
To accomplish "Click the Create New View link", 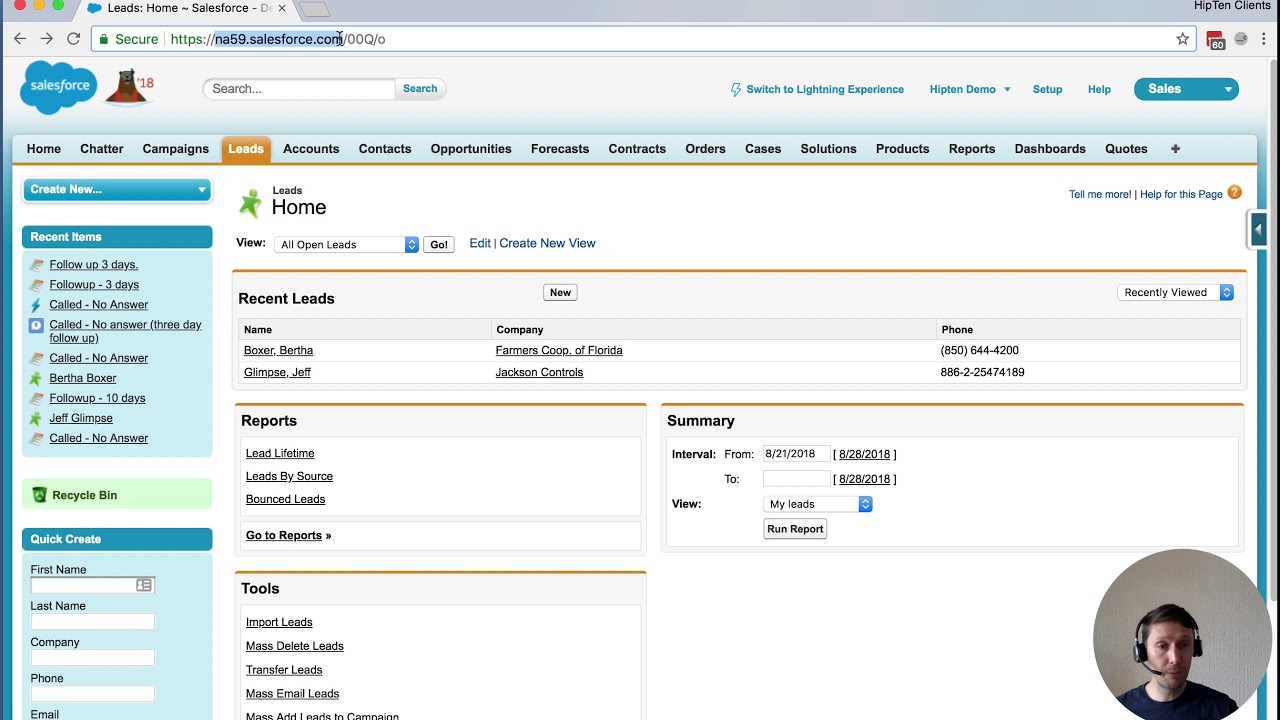I will point(547,243).
